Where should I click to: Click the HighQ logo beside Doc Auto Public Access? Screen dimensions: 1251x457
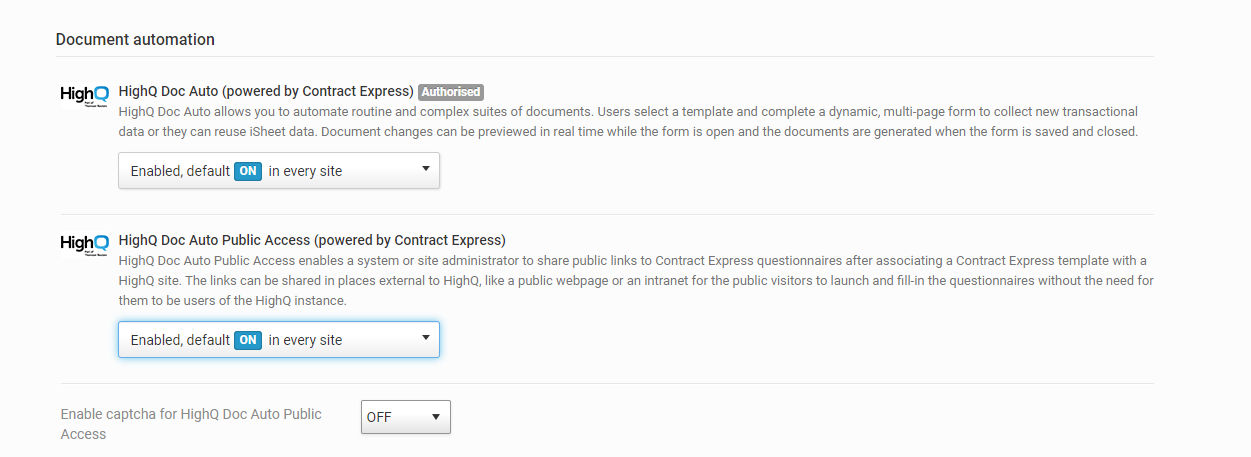pyautogui.click(x=85, y=244)
